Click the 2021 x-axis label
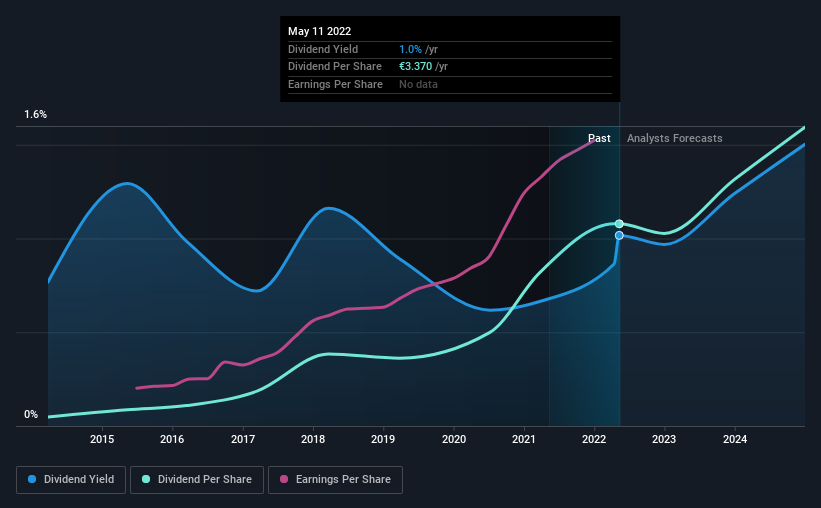This screenshot has width=821, height=508. pyautogui.click(x=524, y=439)
